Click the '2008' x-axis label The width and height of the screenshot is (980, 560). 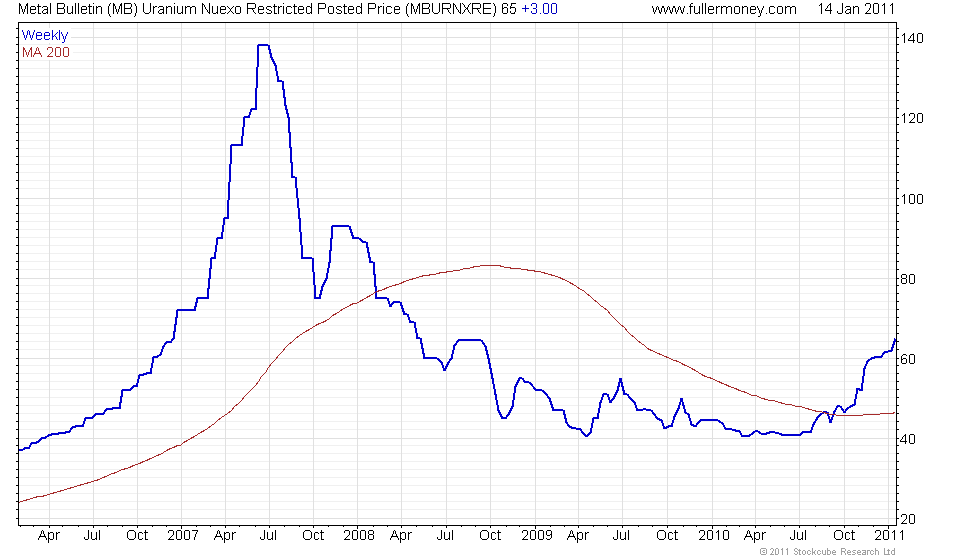pos(359,536)
